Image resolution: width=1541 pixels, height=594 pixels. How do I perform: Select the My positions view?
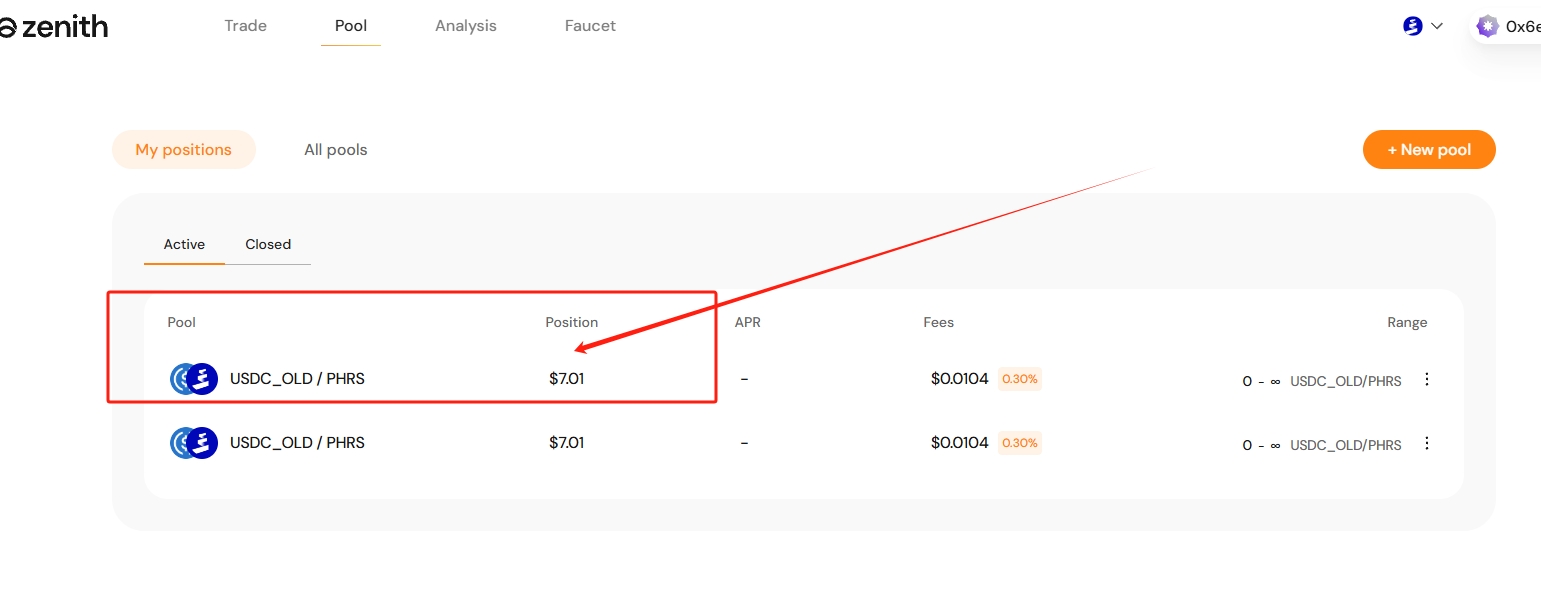pos(183,150)
